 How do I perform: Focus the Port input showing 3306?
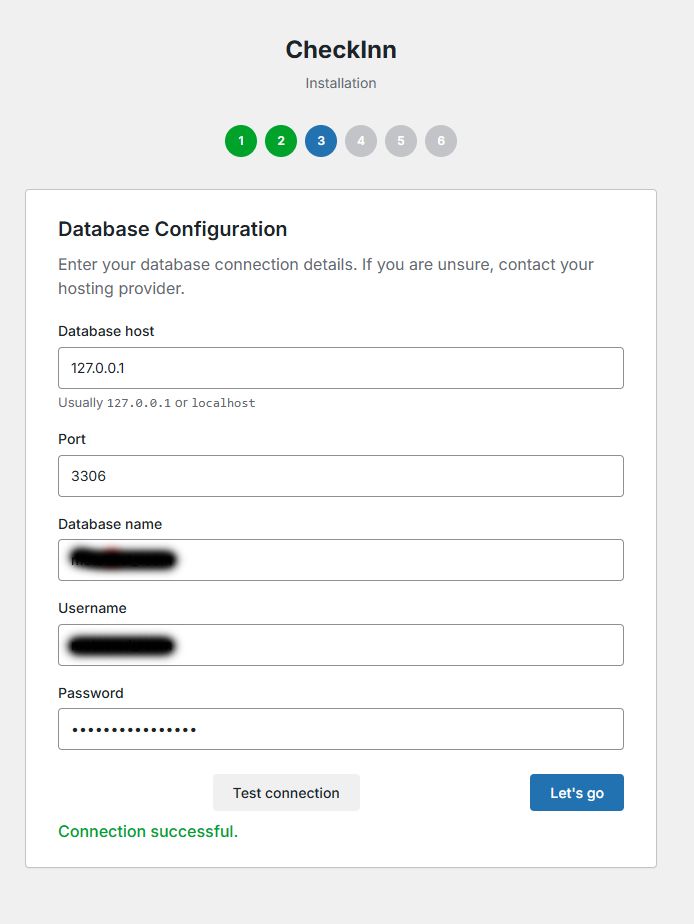[341, 476]
